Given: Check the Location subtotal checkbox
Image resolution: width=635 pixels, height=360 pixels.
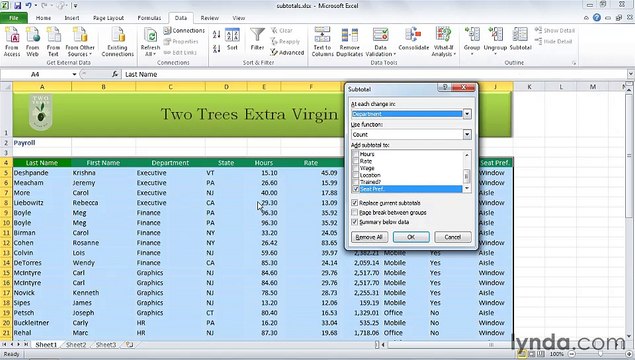Looking at the screenshot, I should click(356, 175).
